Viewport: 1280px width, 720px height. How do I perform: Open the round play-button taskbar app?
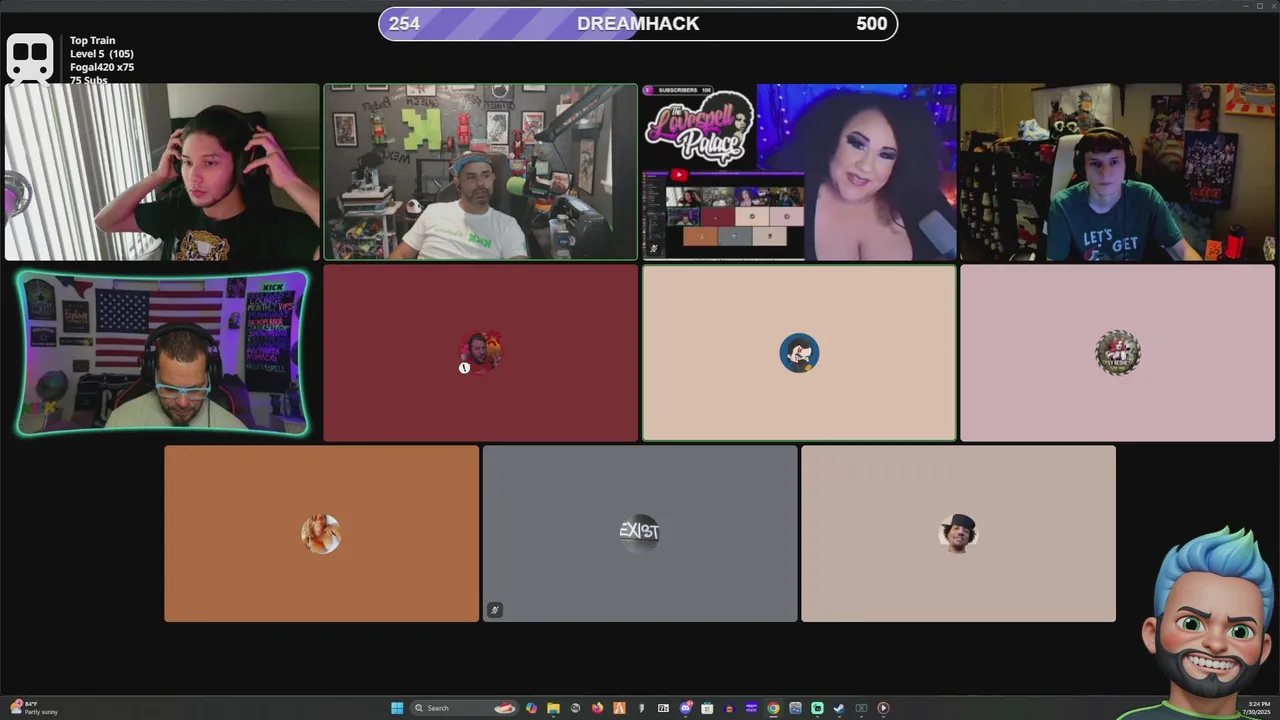pyautogui.click(x=883, y=708)
